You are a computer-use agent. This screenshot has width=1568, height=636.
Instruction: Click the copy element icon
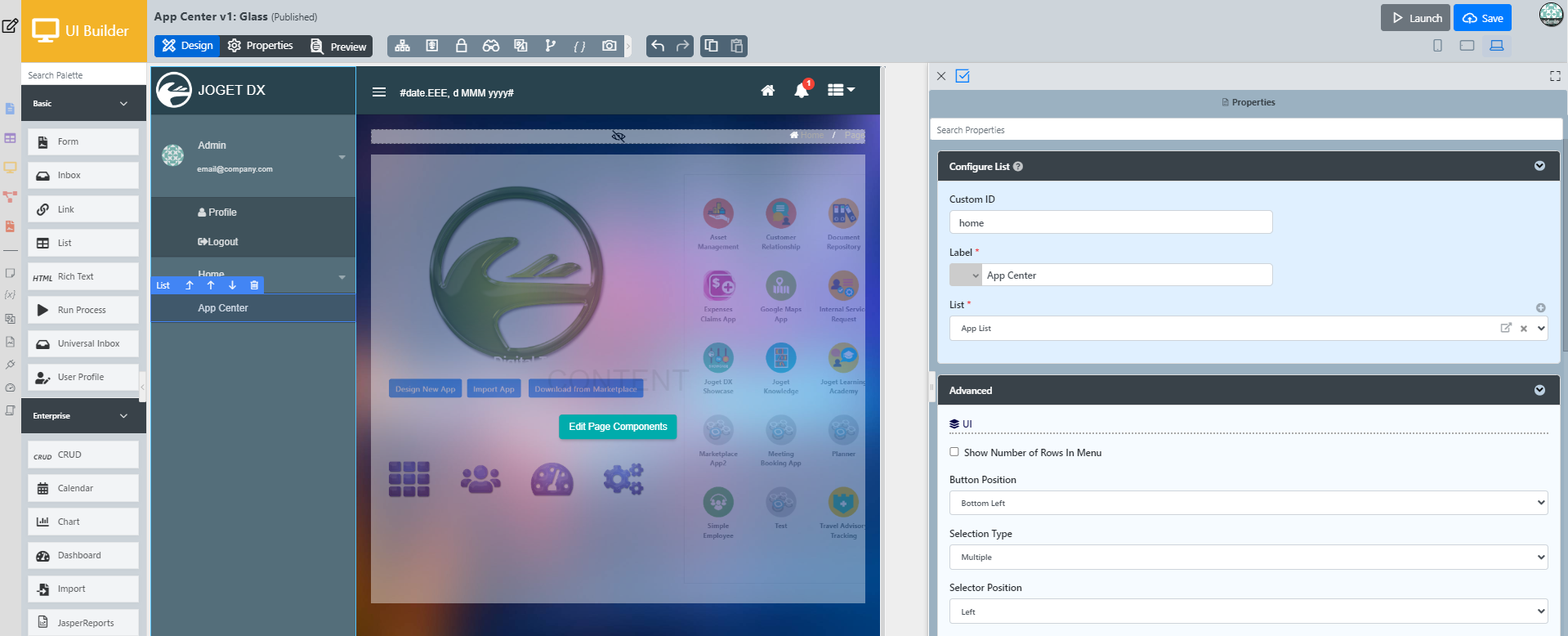click(x=712, y=46)
